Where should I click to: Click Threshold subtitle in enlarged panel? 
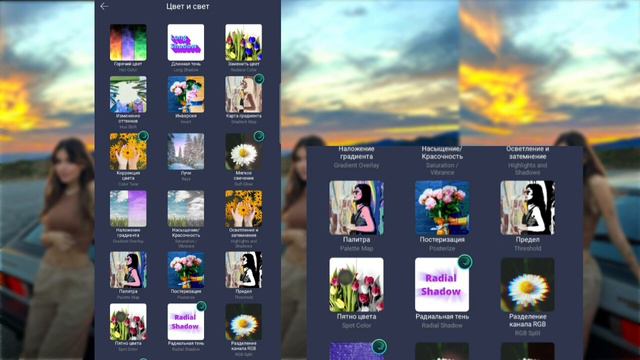point(528,248)
